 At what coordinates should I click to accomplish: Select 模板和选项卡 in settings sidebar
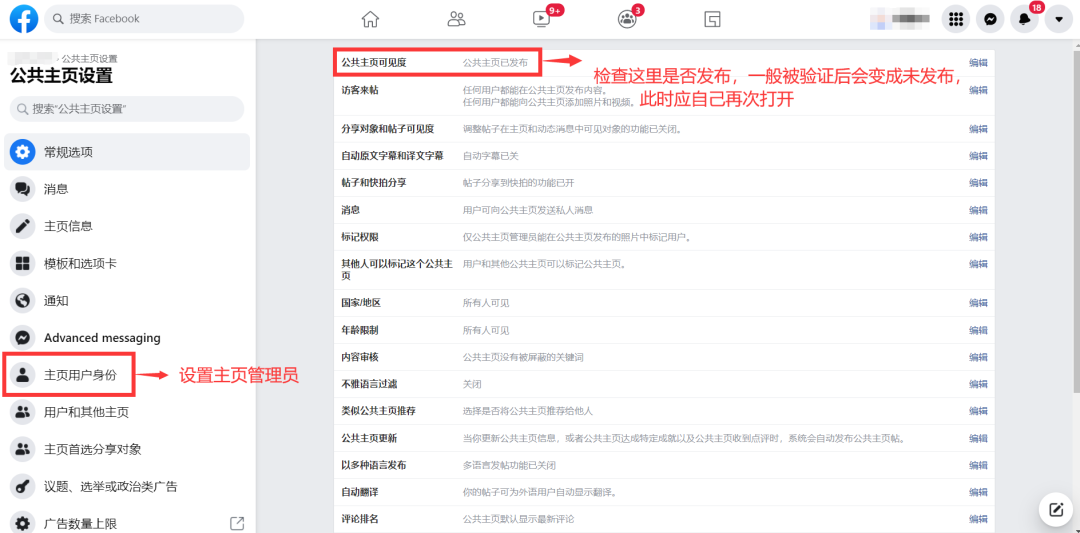click(127, 263)
